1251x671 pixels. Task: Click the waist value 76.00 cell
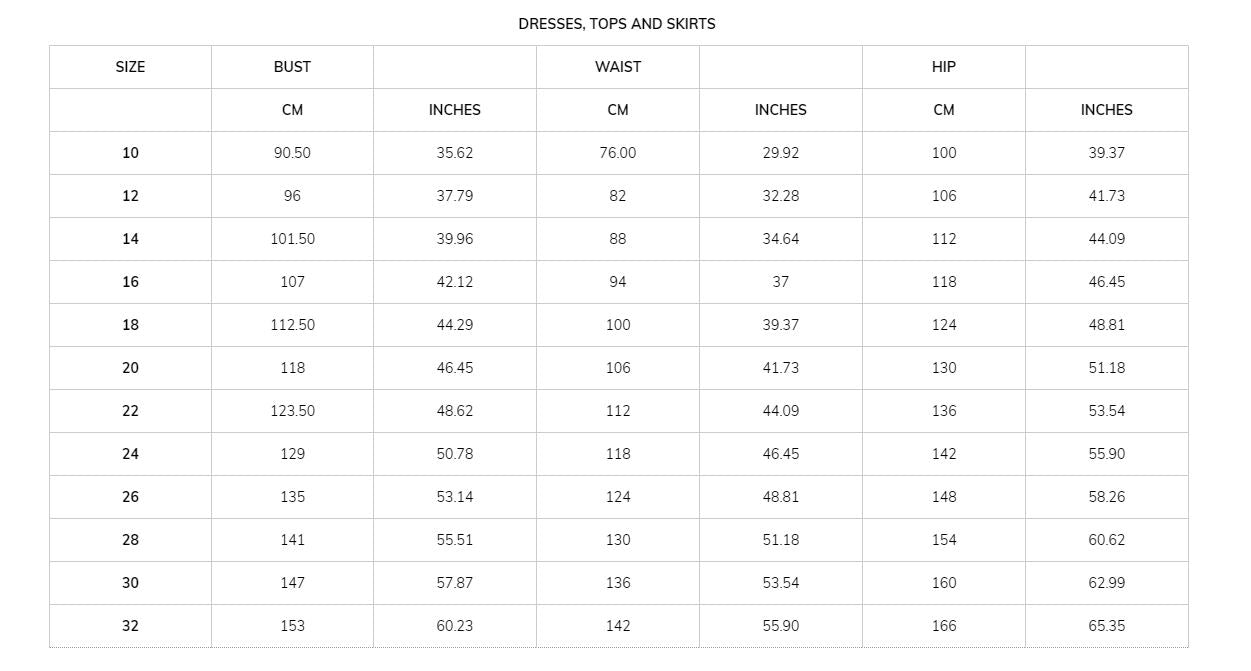click(618, 153)
